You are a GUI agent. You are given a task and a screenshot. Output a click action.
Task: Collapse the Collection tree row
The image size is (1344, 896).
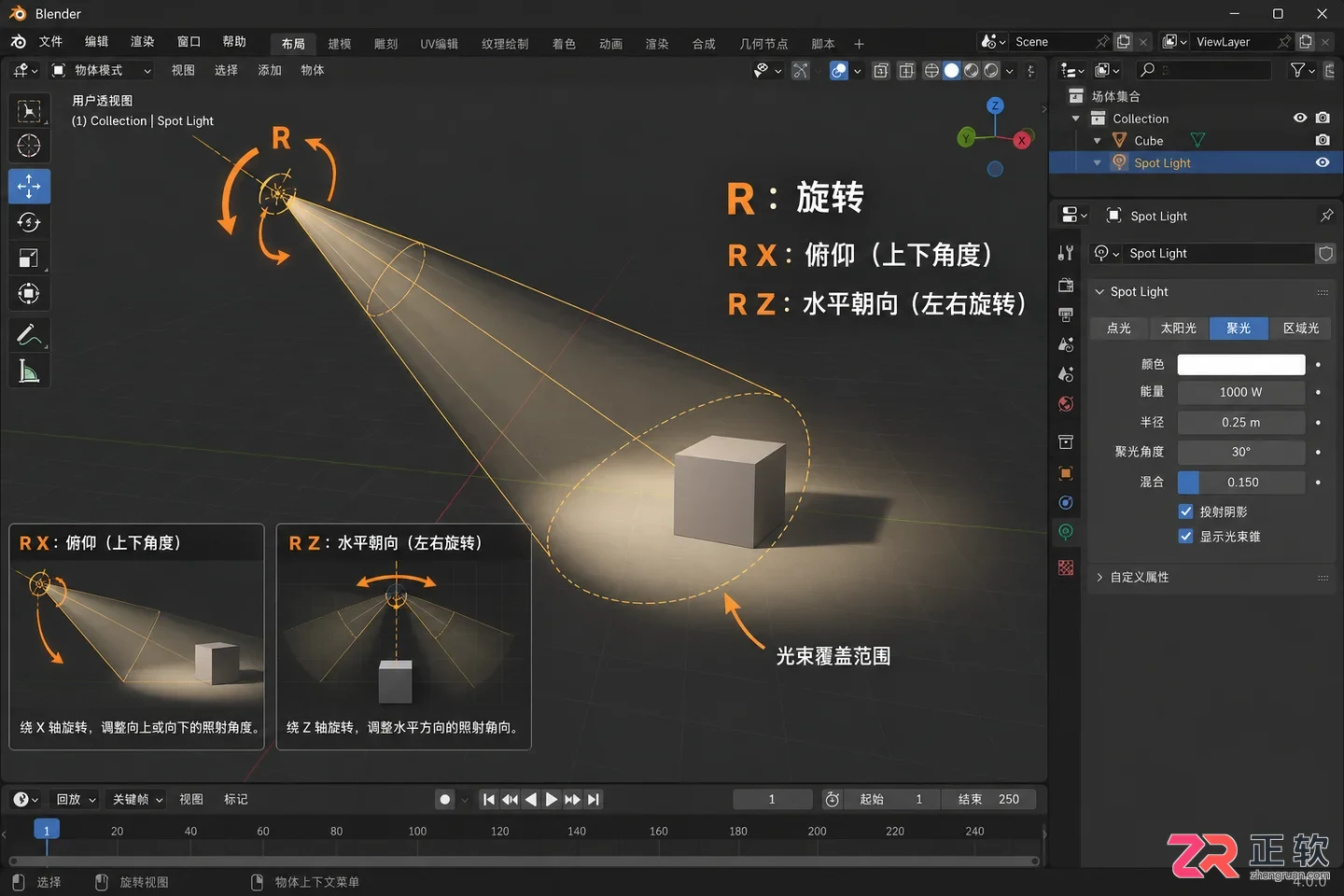(x=1076, y=119)
